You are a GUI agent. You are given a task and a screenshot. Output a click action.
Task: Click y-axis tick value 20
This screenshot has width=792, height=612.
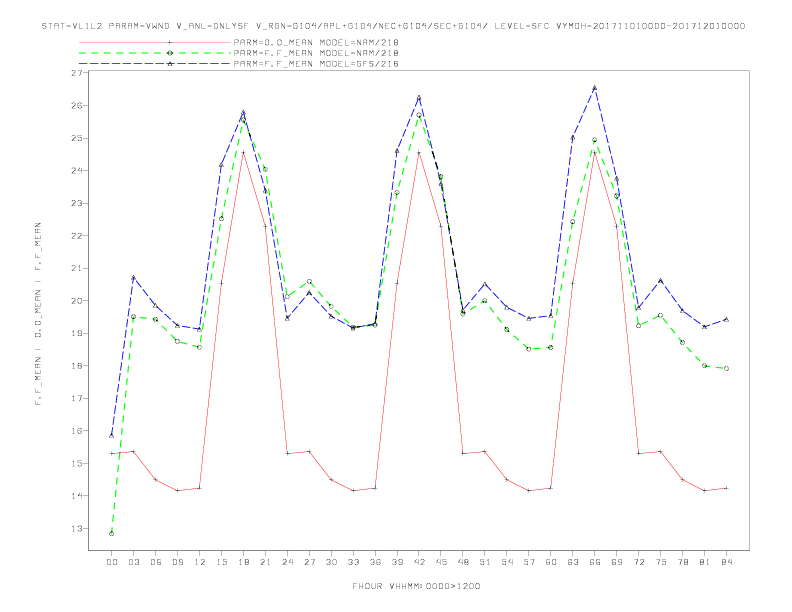(76, 300)
